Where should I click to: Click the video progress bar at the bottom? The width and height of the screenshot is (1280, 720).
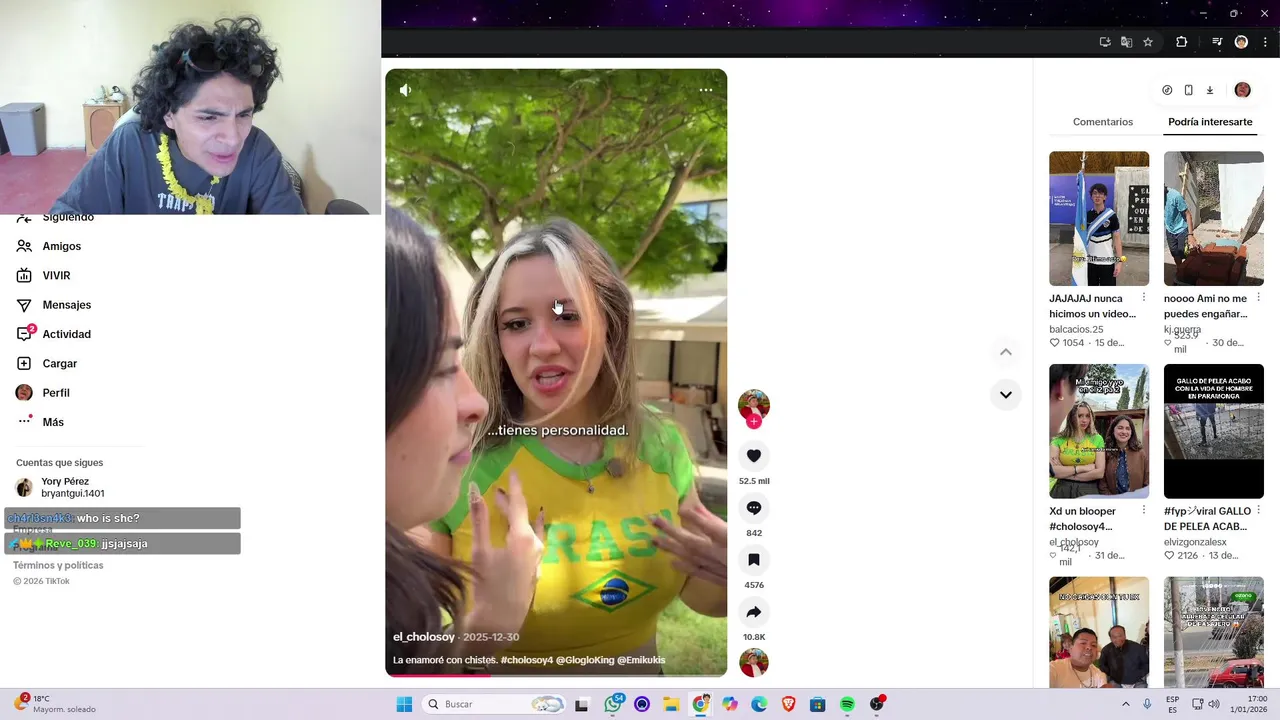(556, 675)
